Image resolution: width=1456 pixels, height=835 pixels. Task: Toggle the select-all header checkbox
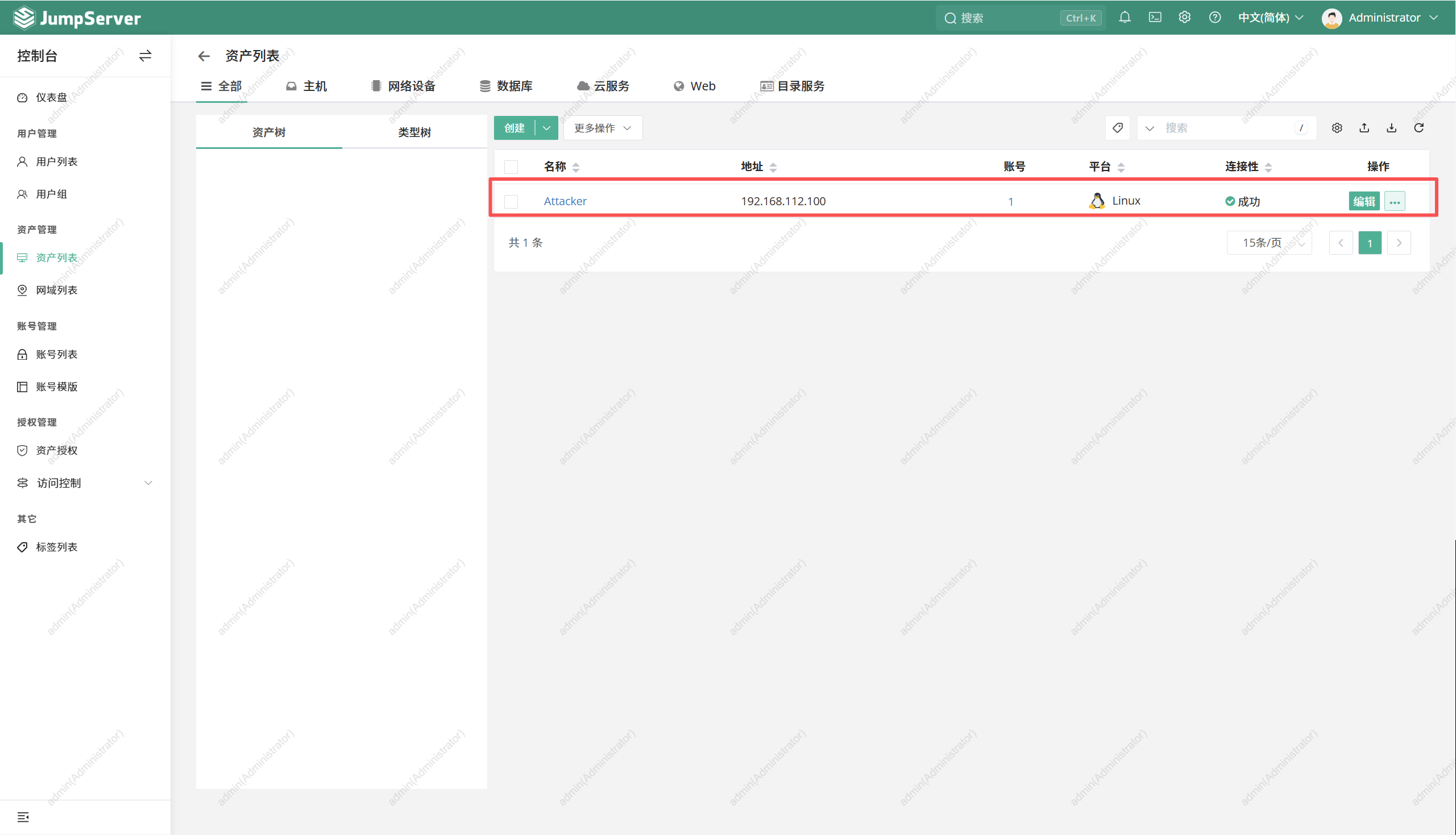point(511,167)
